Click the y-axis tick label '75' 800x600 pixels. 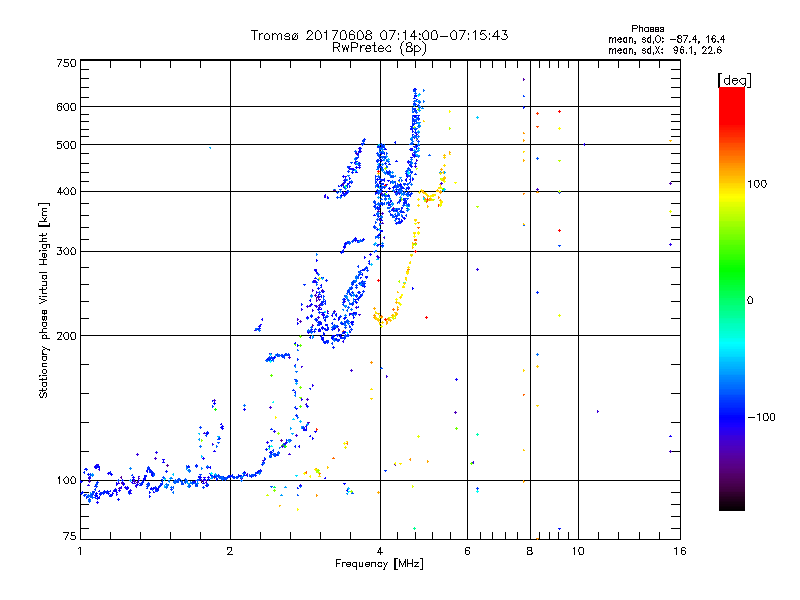pos(70,536)
